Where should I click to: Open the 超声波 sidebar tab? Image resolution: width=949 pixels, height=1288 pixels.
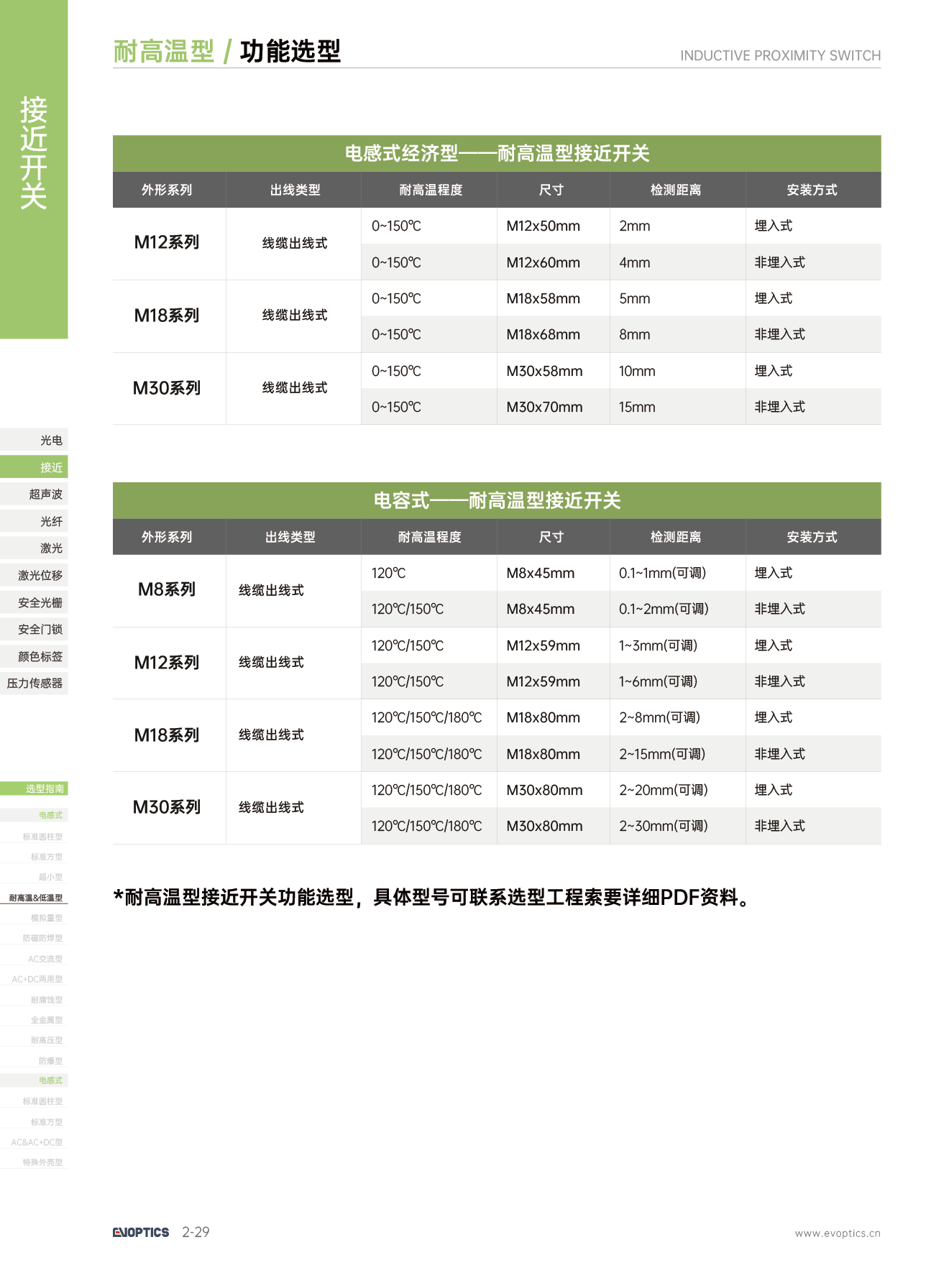pos(34,494)
